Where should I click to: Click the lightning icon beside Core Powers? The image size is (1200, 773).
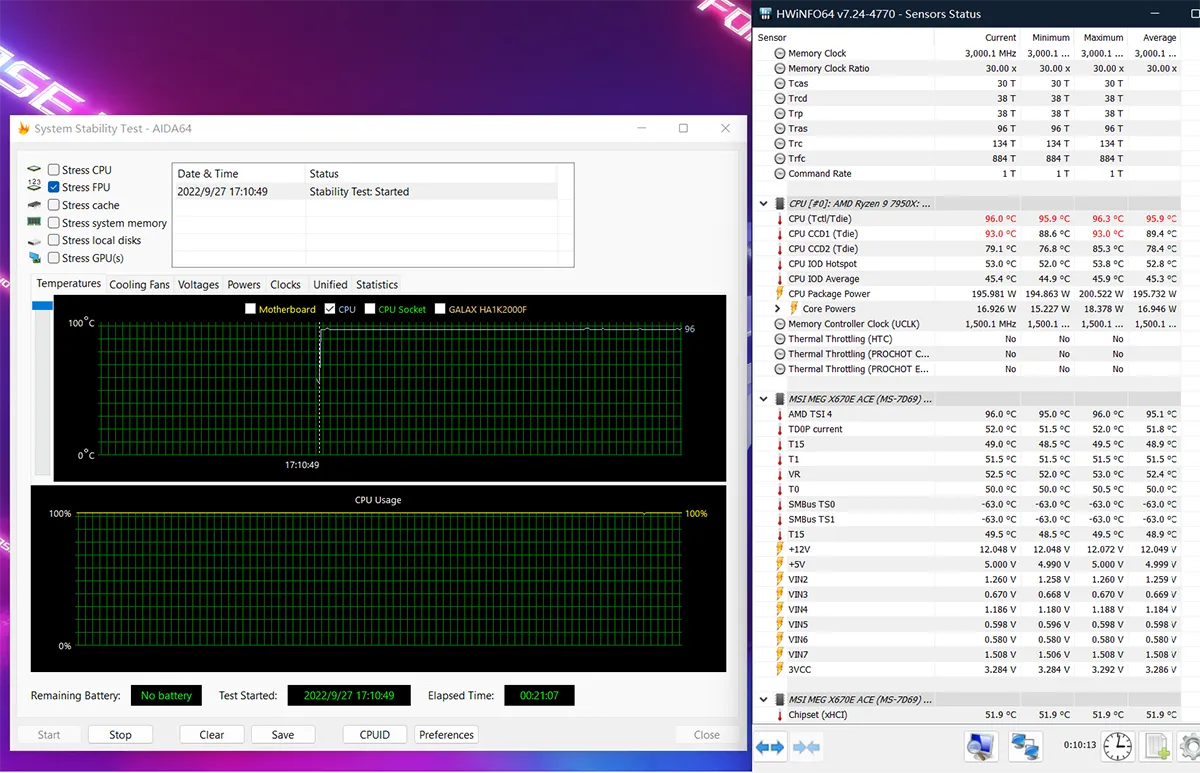coord(794,309)
